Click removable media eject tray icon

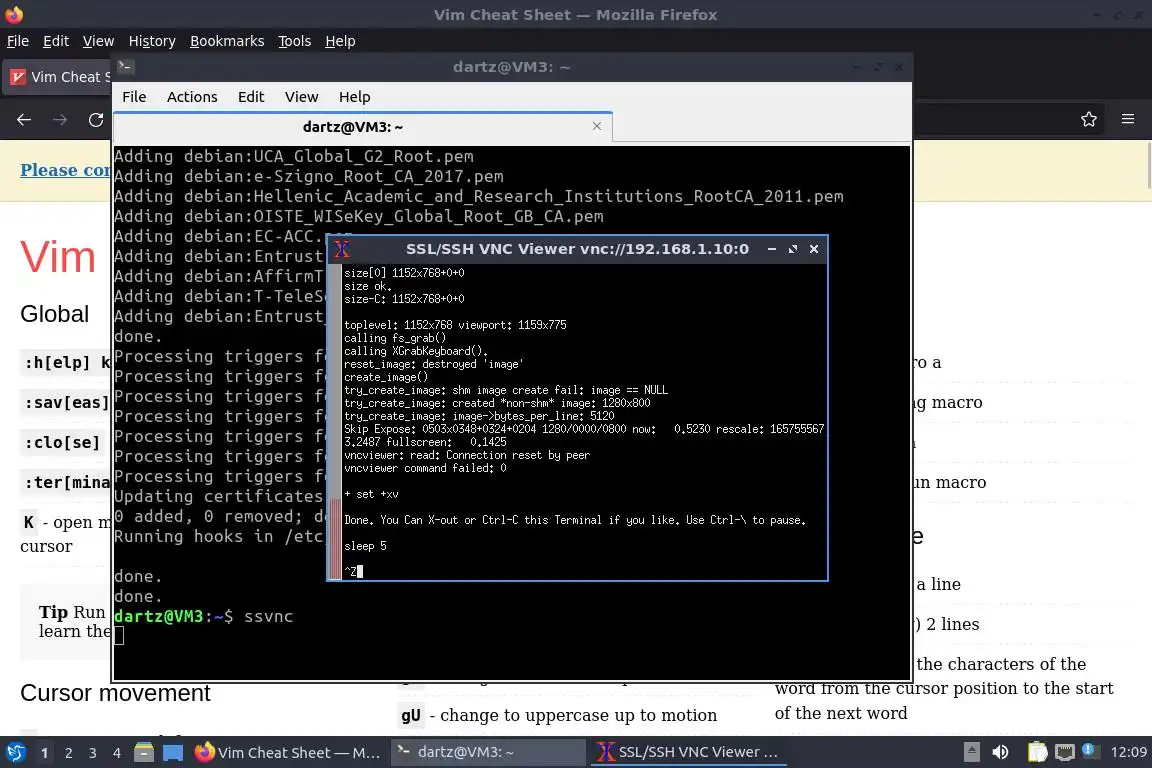point(971,753)
